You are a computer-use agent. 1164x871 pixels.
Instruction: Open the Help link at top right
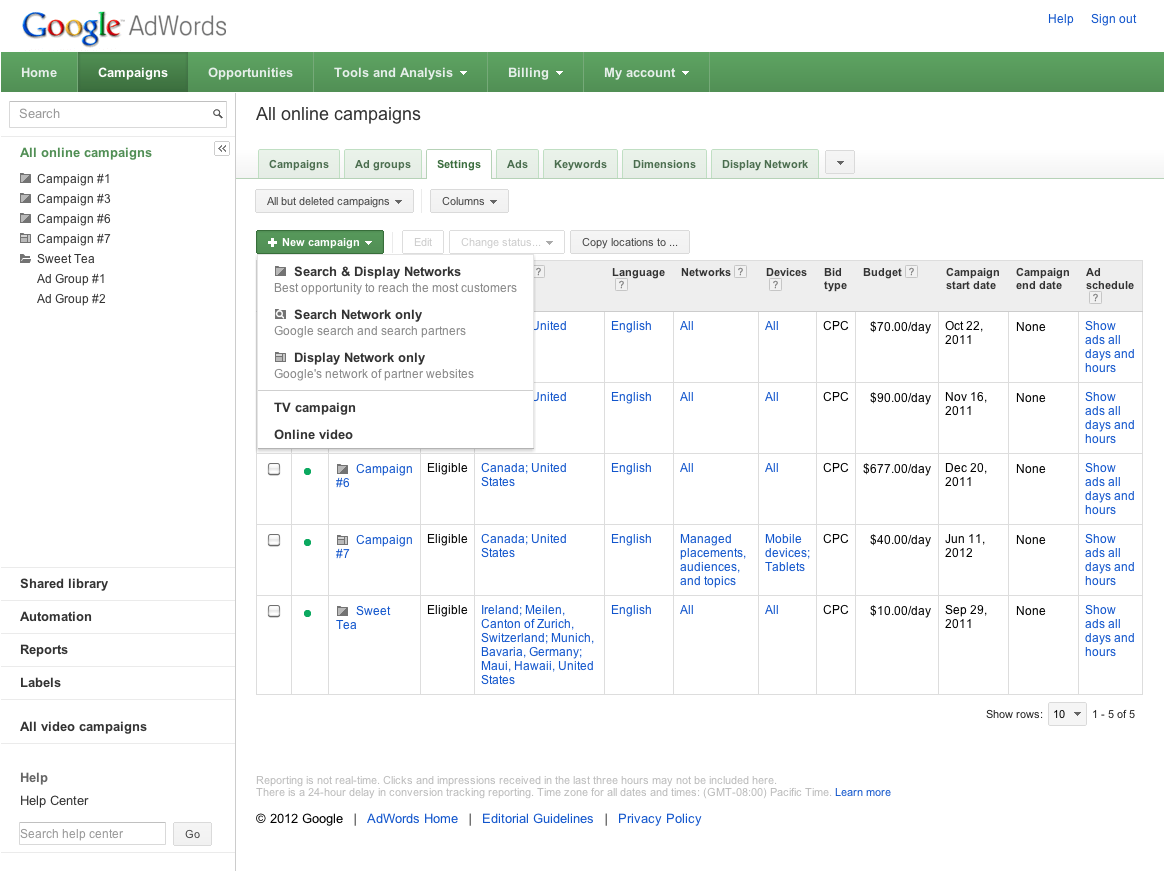click(1060, 19)
